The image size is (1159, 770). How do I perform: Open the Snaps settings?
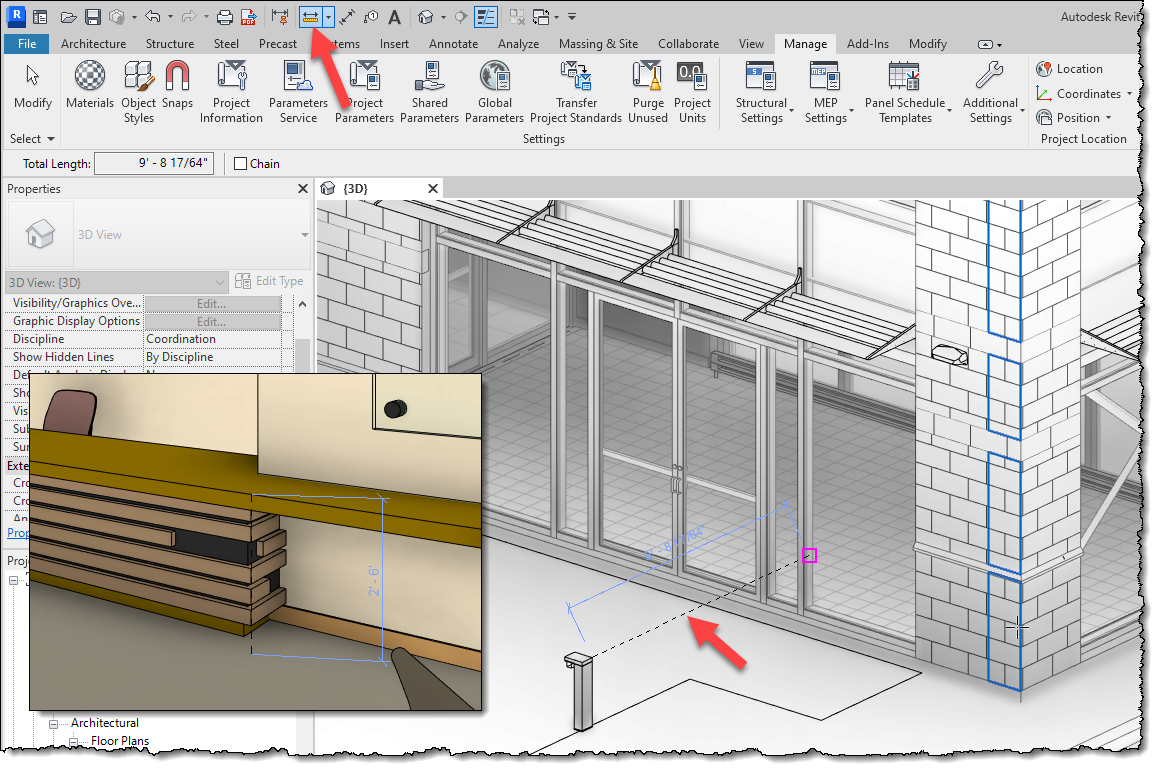tap(177, 85)
